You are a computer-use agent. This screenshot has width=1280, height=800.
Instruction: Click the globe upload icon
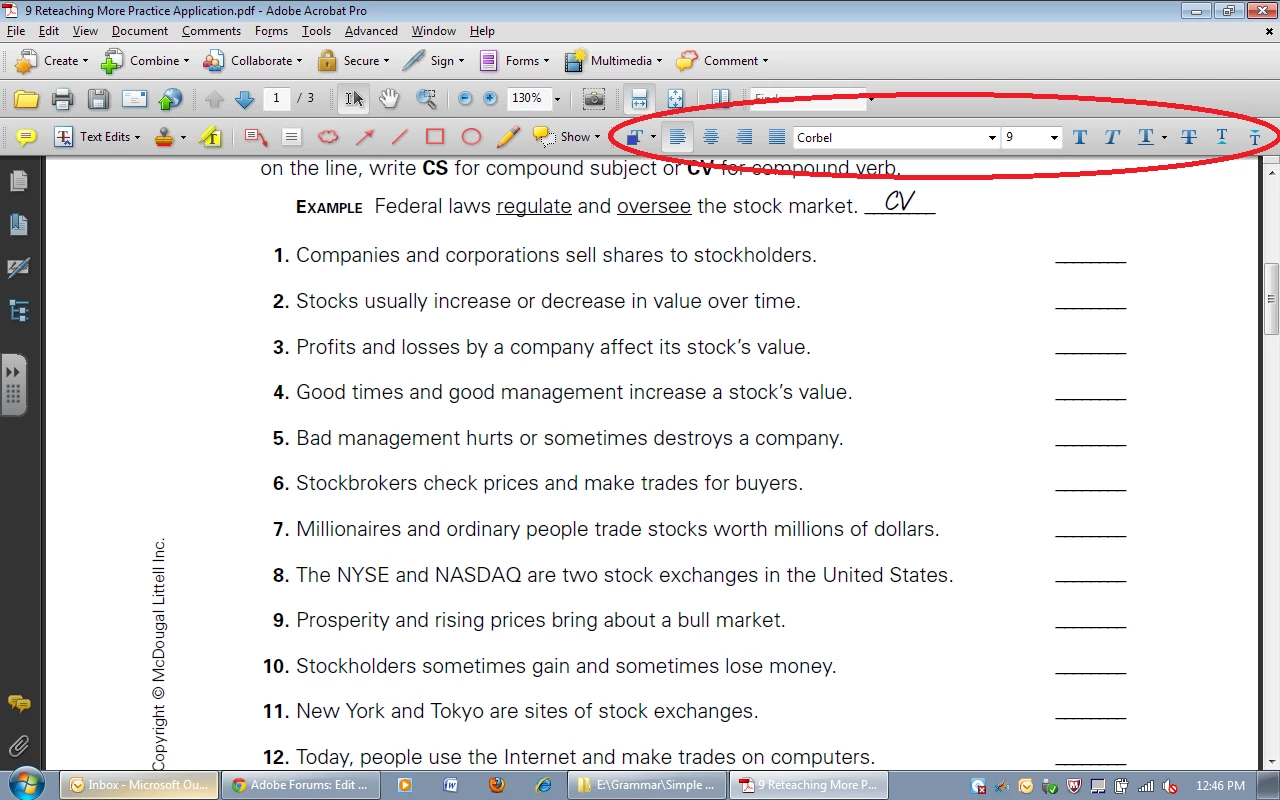[x=171, y=99]
